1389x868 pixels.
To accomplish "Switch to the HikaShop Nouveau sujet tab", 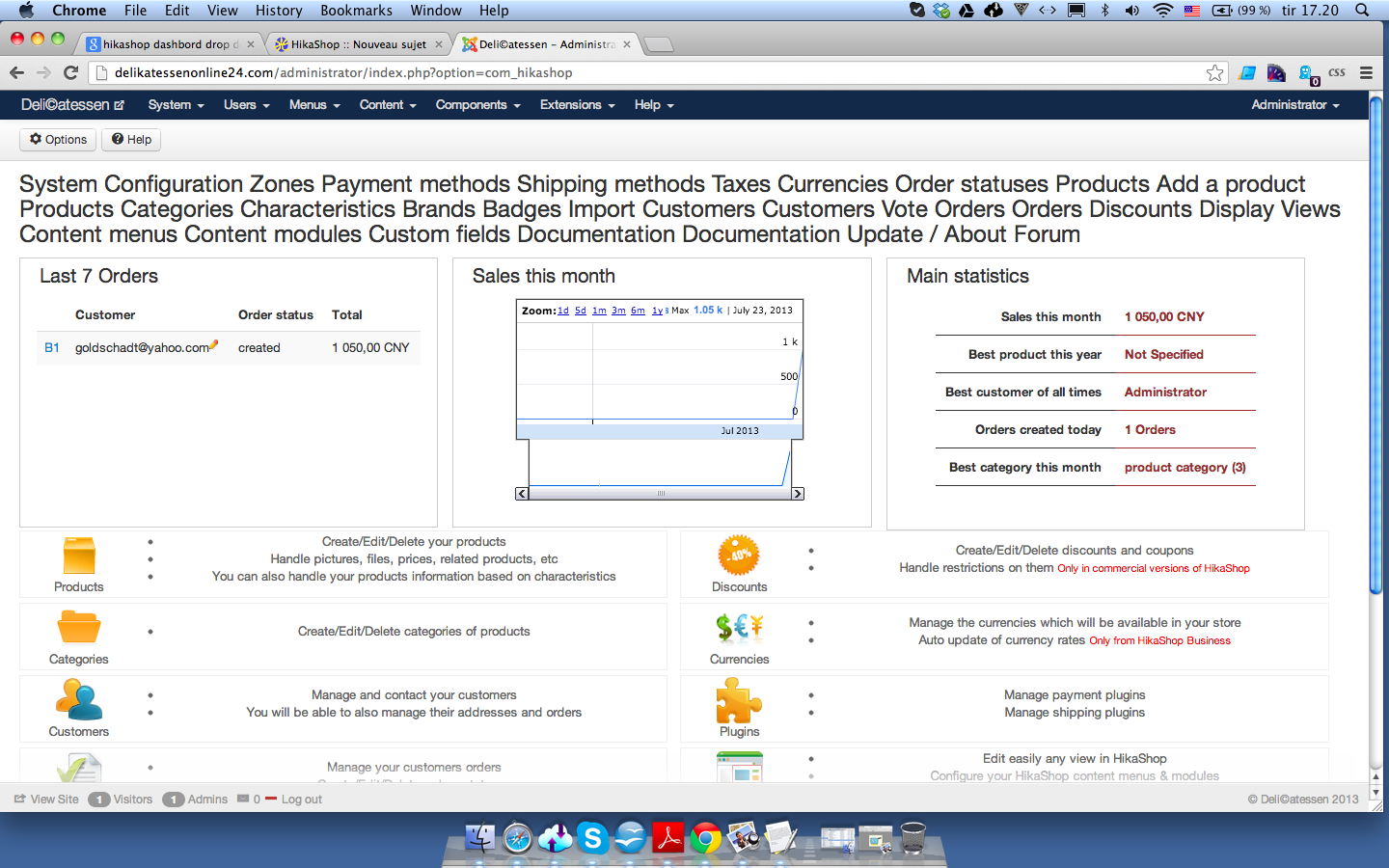I will tap(358, 44).
